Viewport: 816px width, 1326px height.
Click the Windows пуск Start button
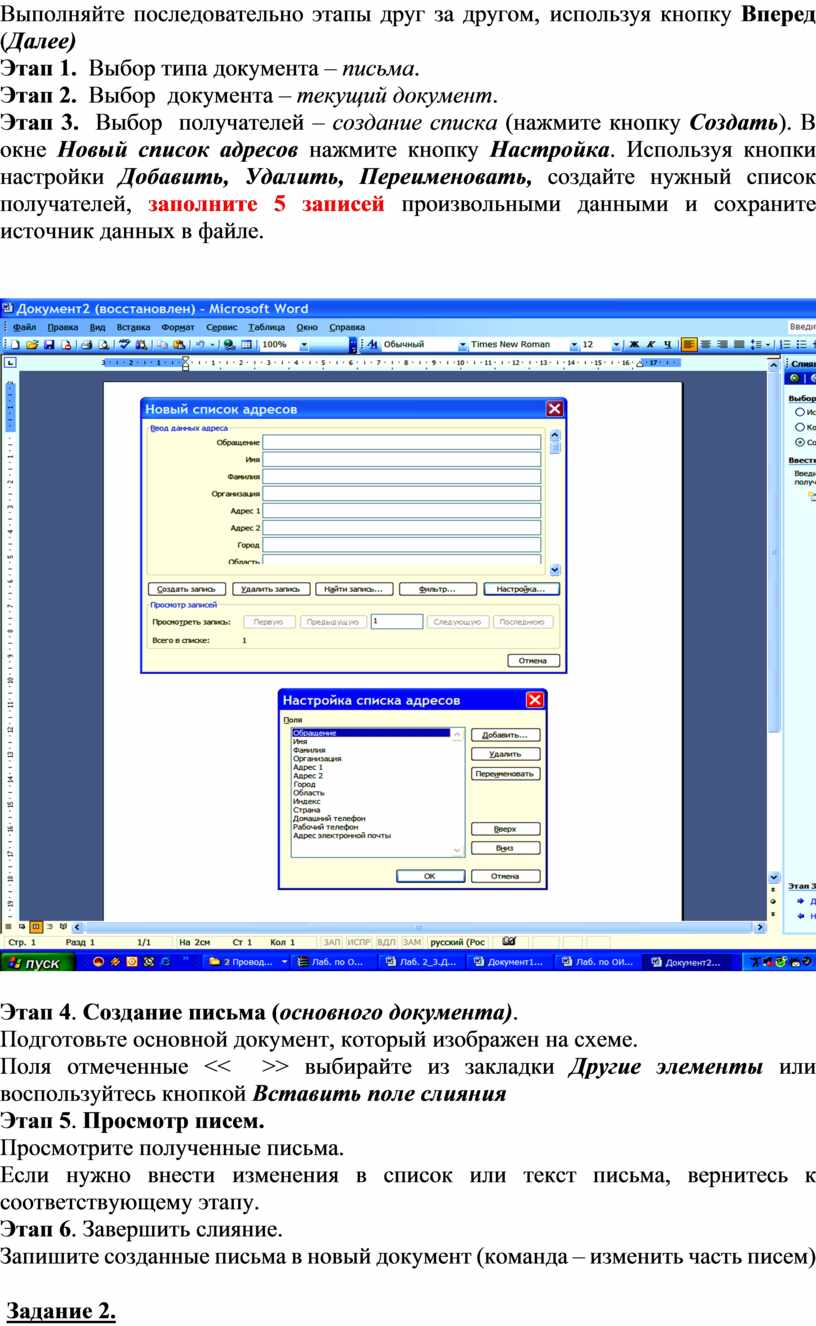[38, 962]
